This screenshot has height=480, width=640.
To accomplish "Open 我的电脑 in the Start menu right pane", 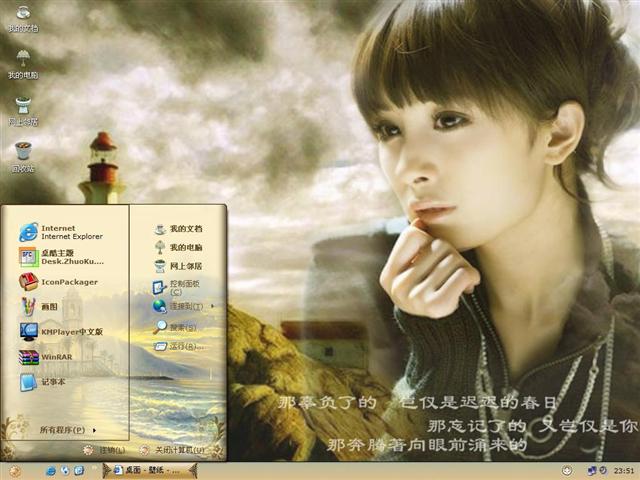I will [178, 247].
